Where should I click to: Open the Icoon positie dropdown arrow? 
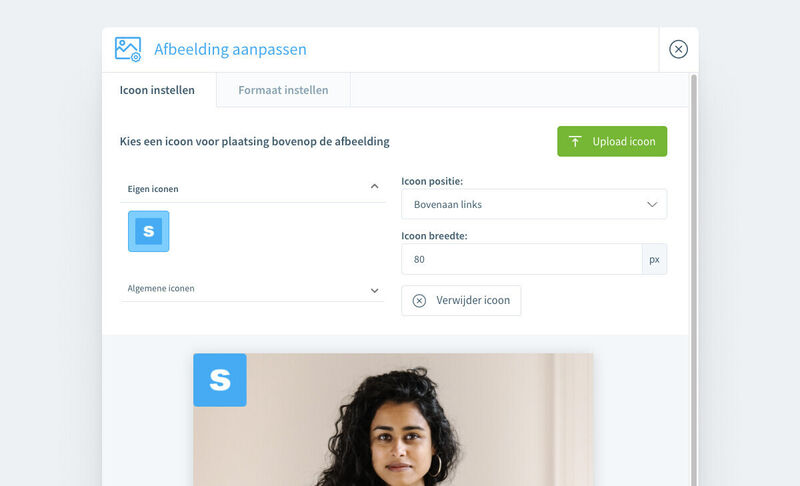click(x=652, y=204)
